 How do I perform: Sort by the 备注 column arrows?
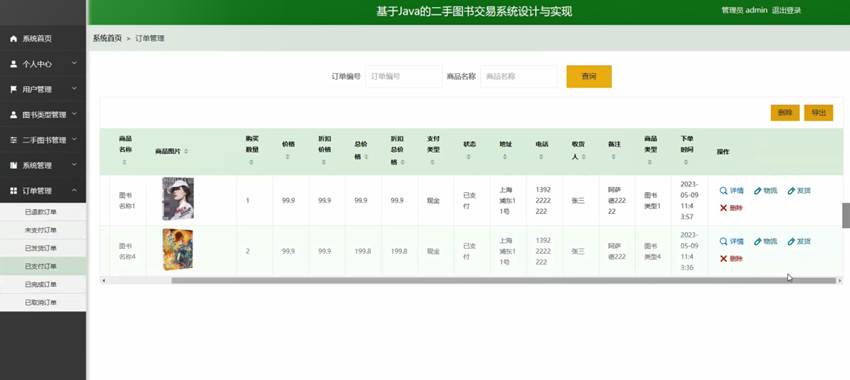(x=614, y=157)
